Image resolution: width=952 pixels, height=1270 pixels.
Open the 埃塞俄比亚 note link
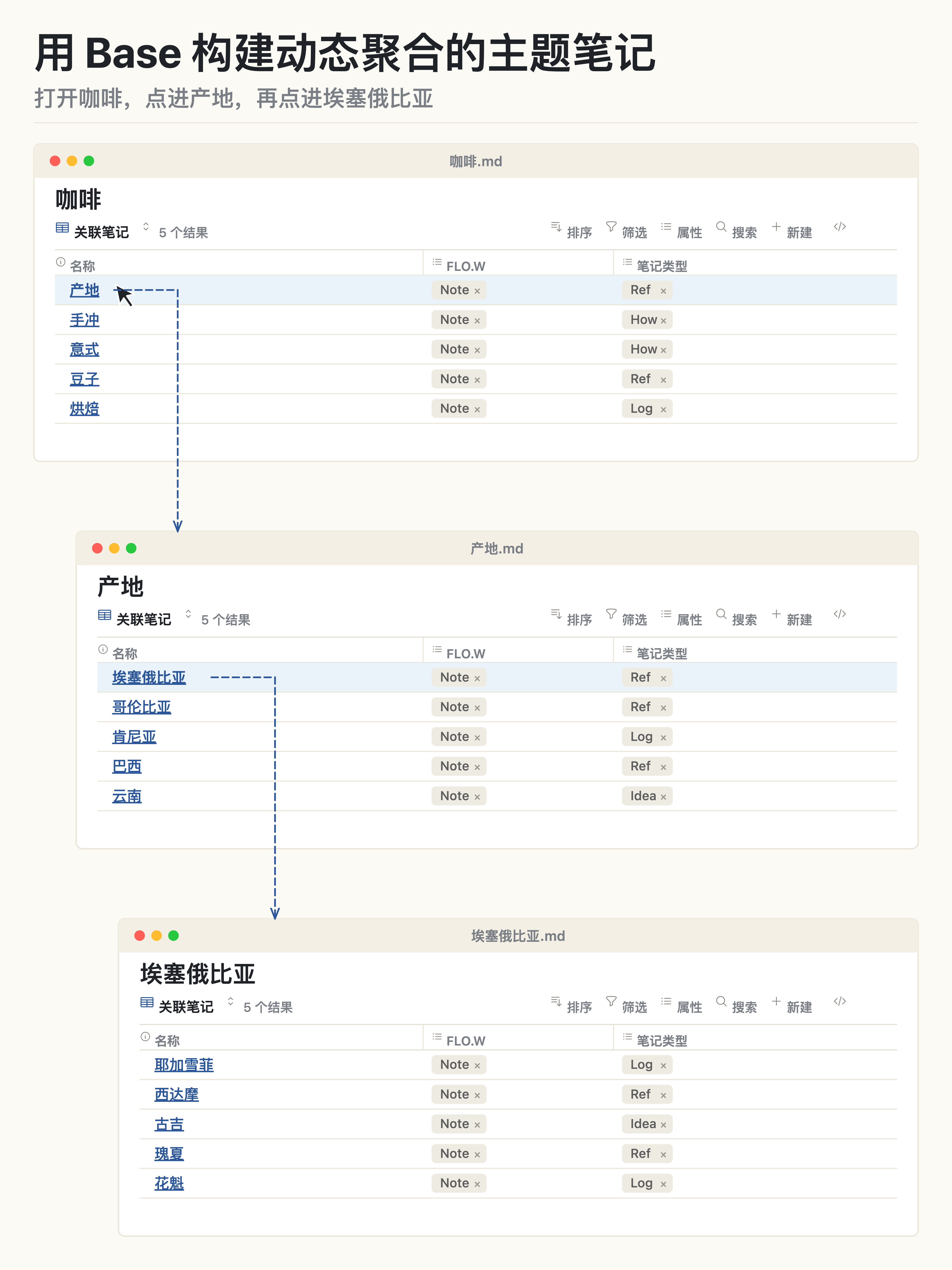point(149,677)
